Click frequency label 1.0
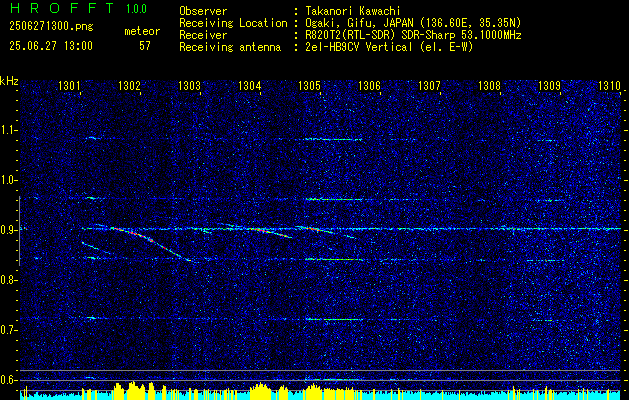Viewport: 629px width, 400px height. tap(8, 180)
